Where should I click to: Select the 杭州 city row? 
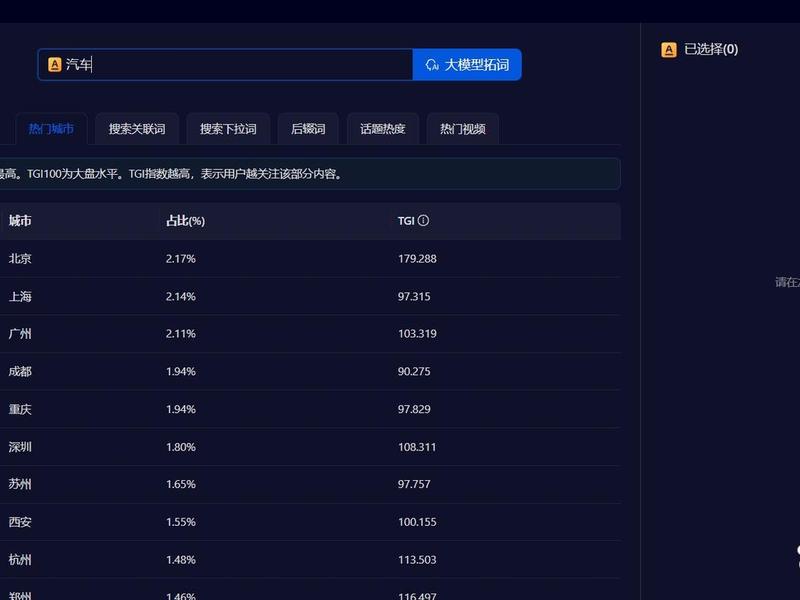coord(310,560)
